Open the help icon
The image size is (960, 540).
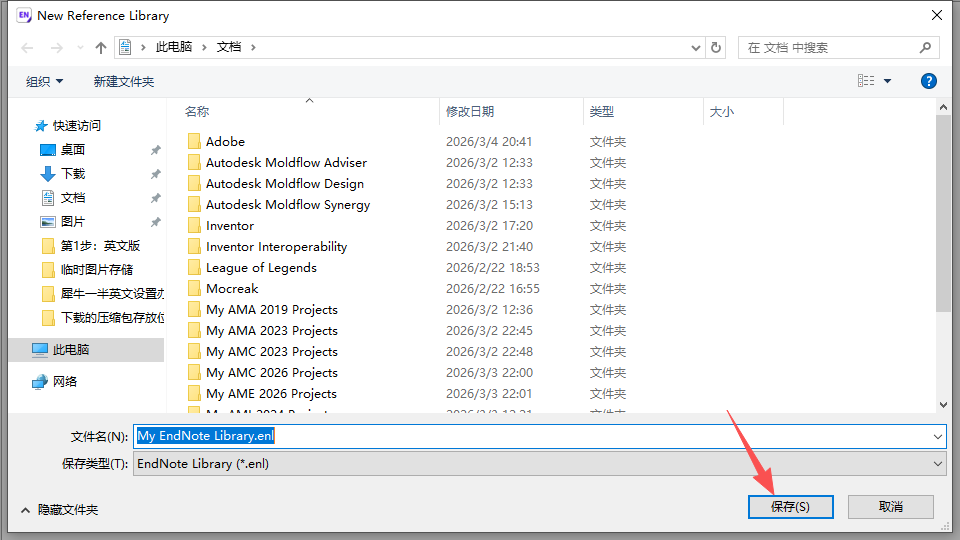coord(929,81)
